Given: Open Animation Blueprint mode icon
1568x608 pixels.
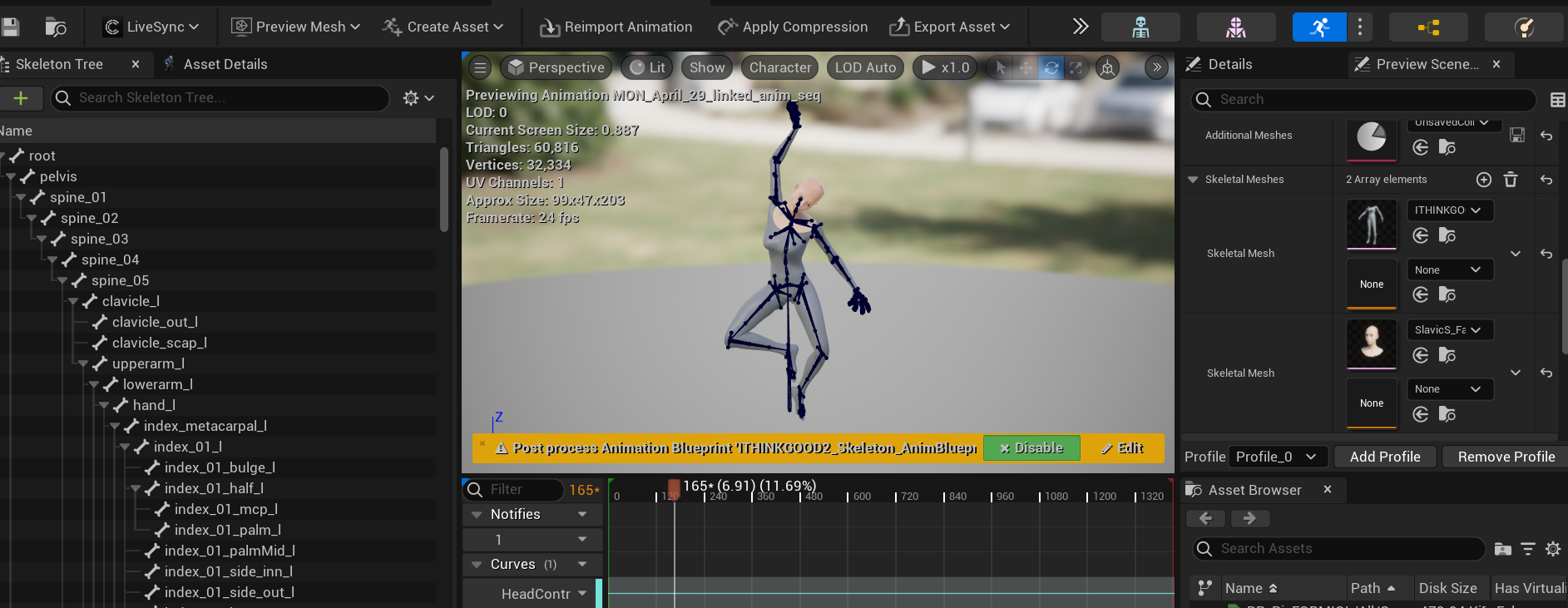Looking at the screenshot, I should click(x=1428, y=27).
